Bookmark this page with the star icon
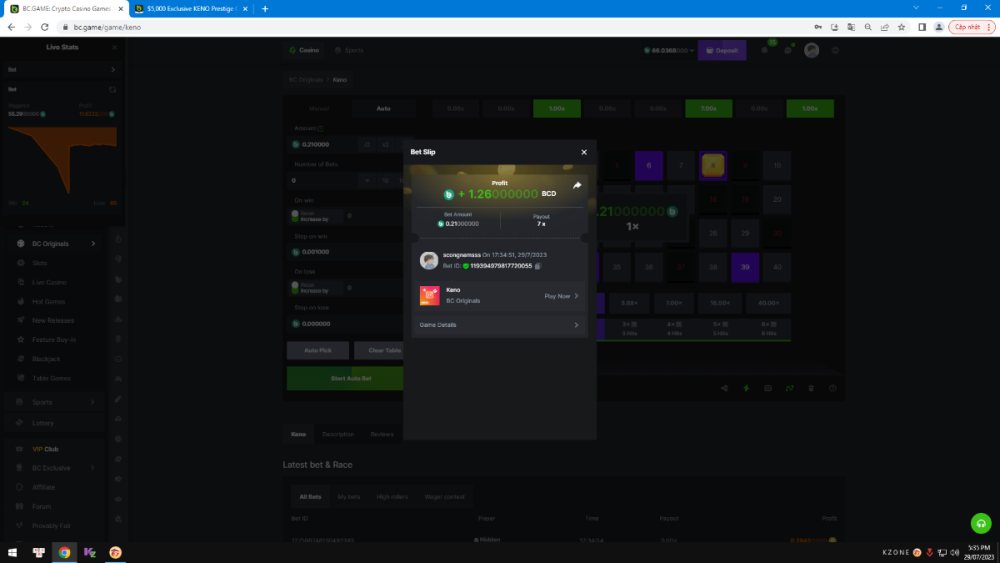Viewport: 1000px width, 563px height. [901, 27]
